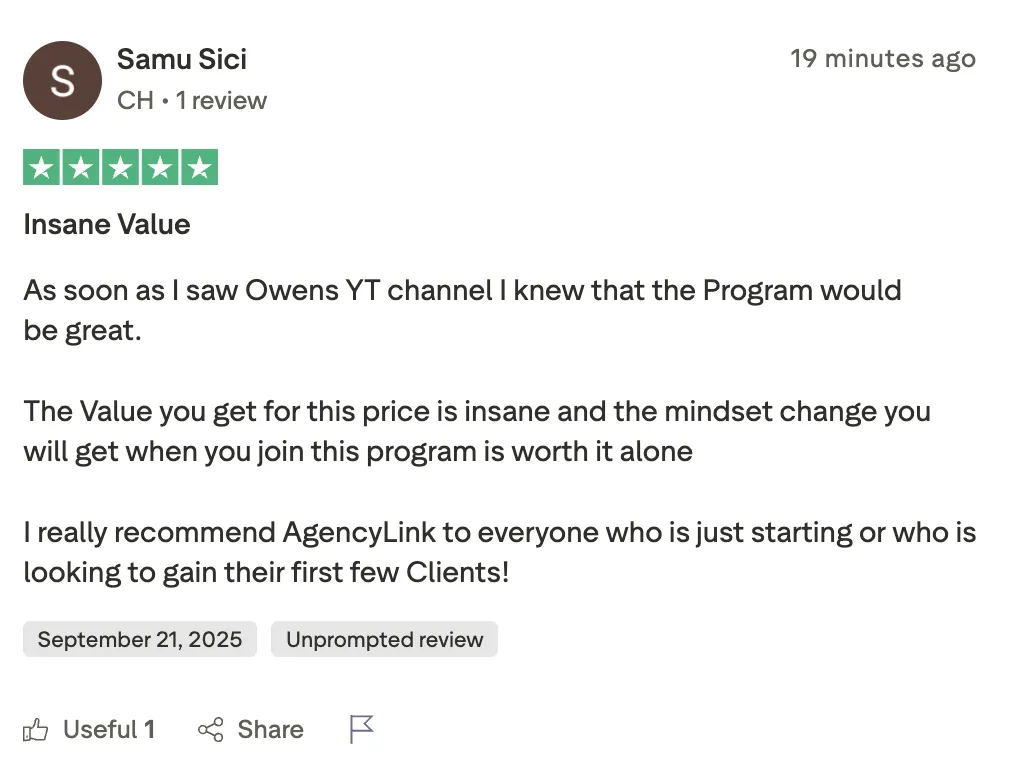Click the "19 minutes ago" timestamp
The width and height of the screenshot is (1010, 766).
882,59
